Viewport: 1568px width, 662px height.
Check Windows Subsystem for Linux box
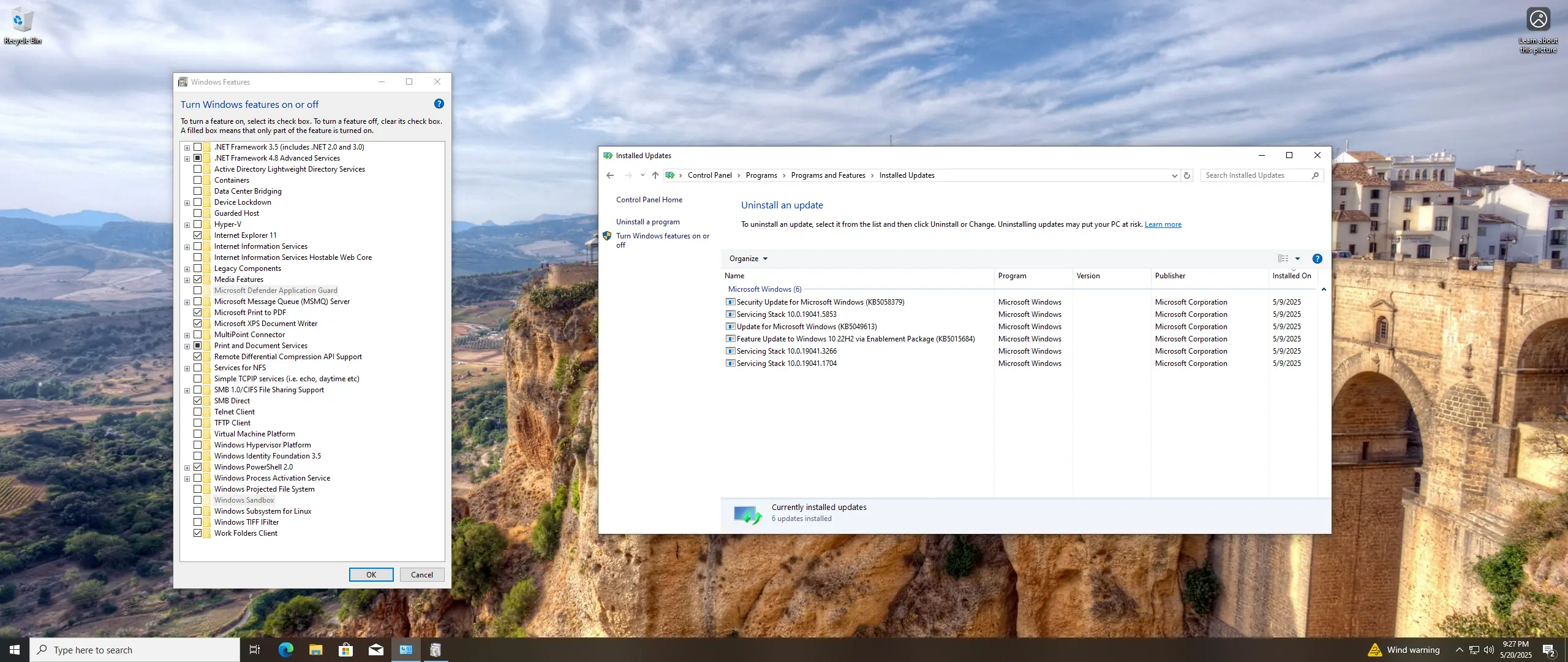click(x=197, y=511)
